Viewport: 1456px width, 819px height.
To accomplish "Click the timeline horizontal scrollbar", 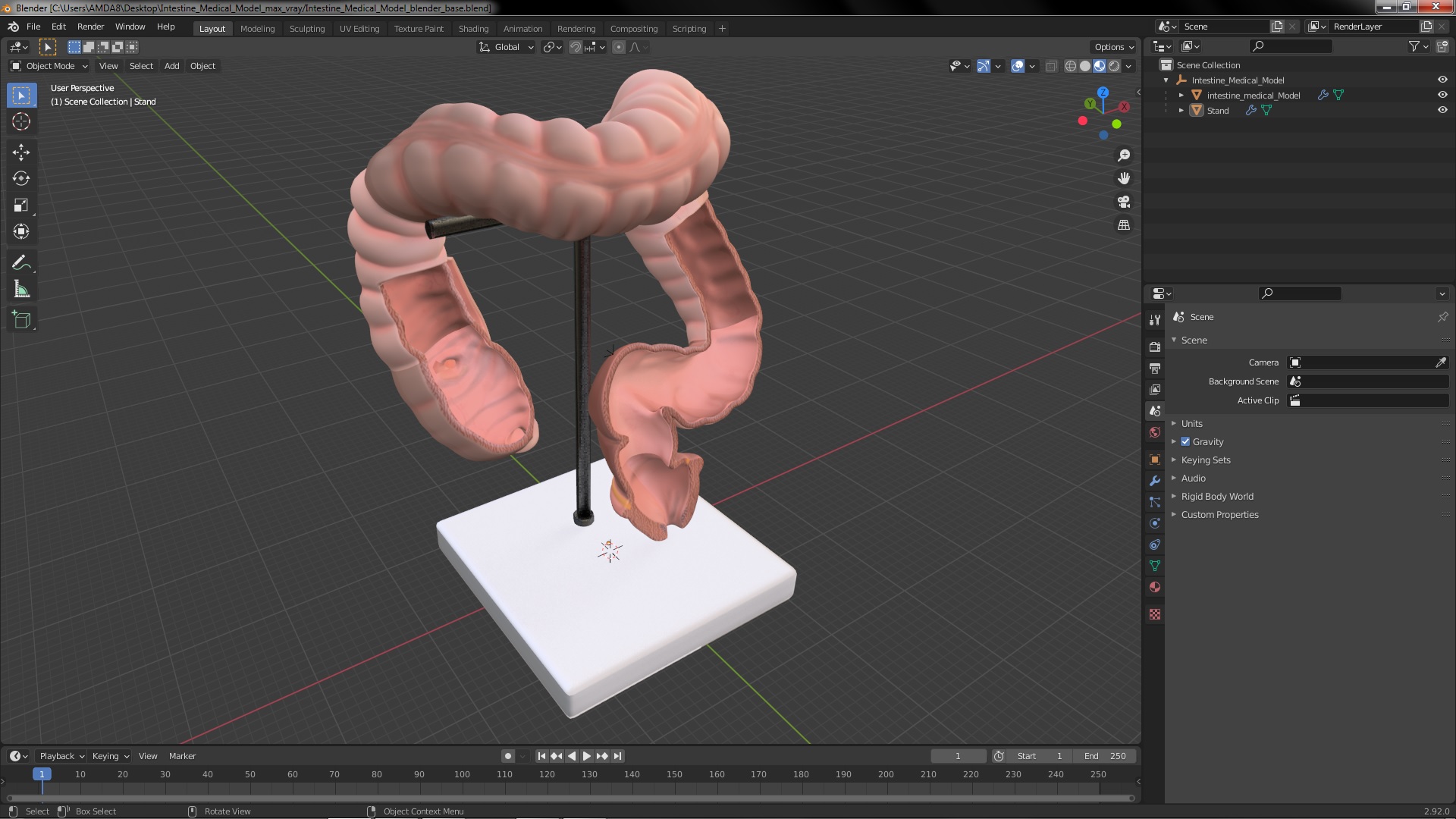I will pos(569,798).
